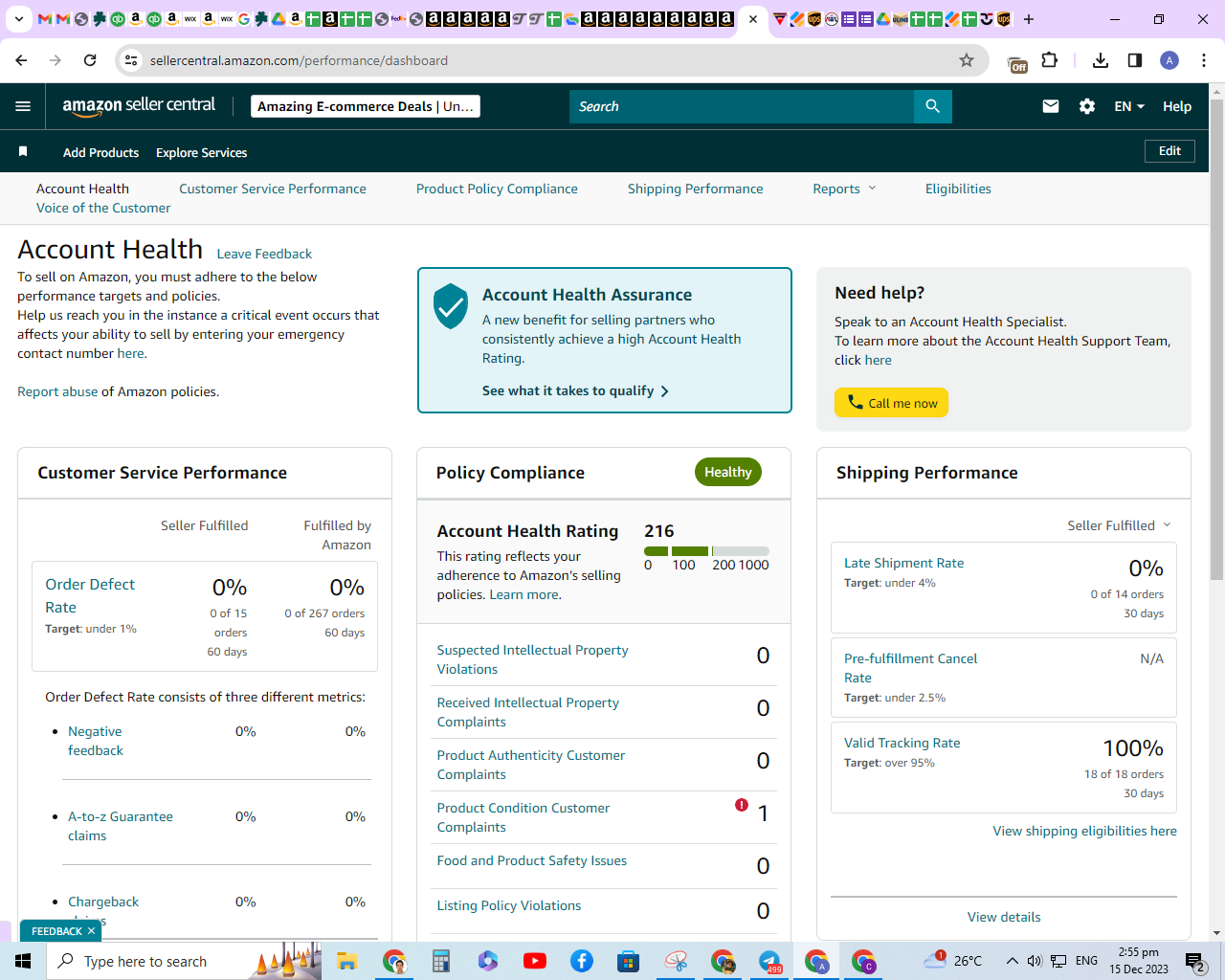Open the Product Policy Compliance tab

tap(497, 189)
